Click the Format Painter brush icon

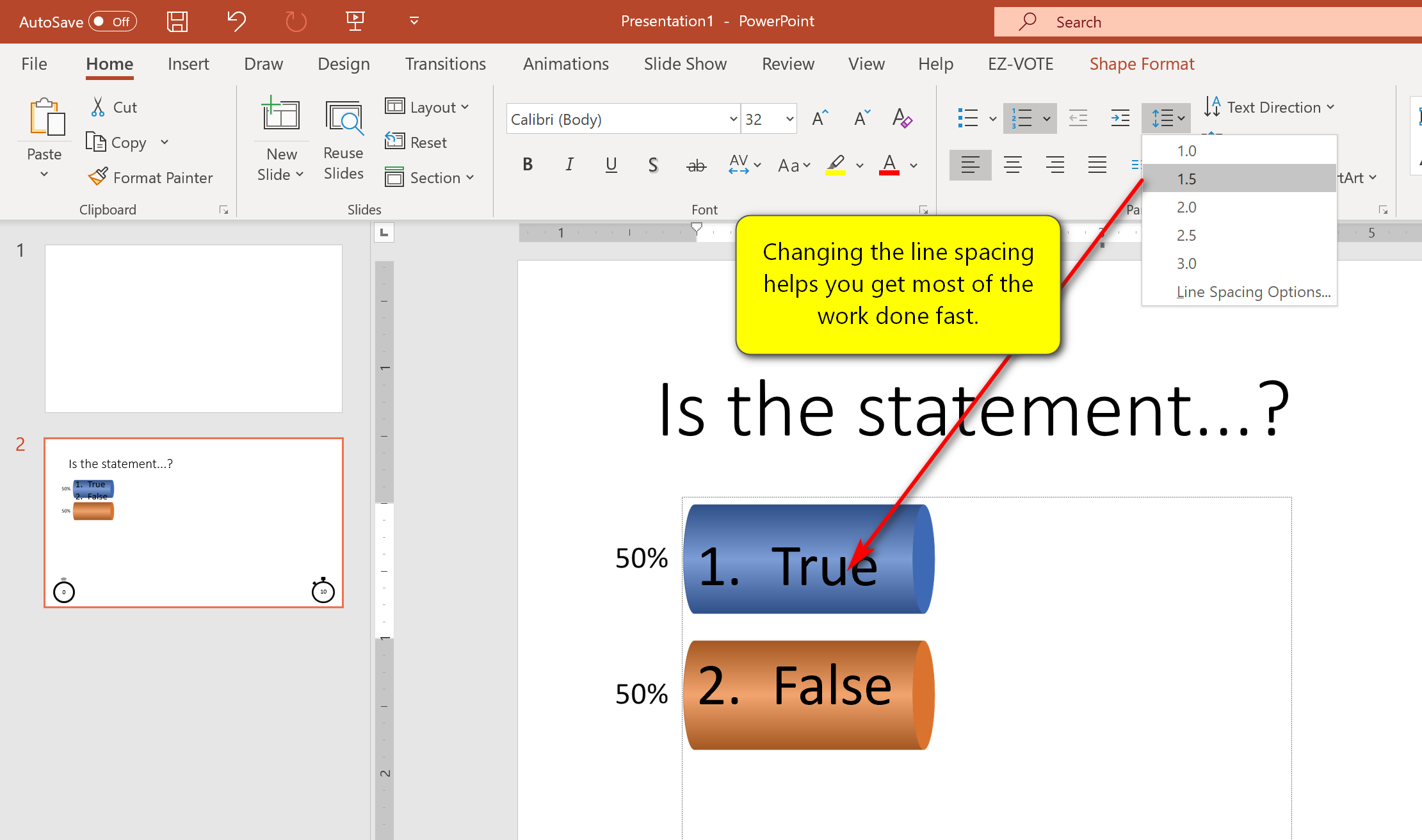pyautogui.click(x=98, y=177)
